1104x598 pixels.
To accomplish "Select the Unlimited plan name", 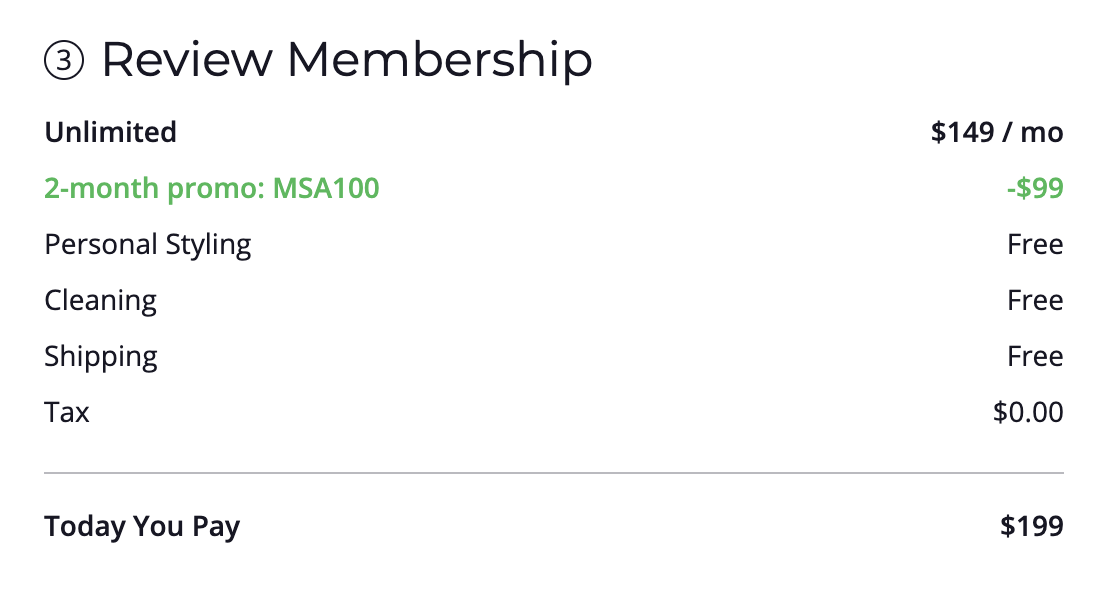I will click(x=111, y=132).
